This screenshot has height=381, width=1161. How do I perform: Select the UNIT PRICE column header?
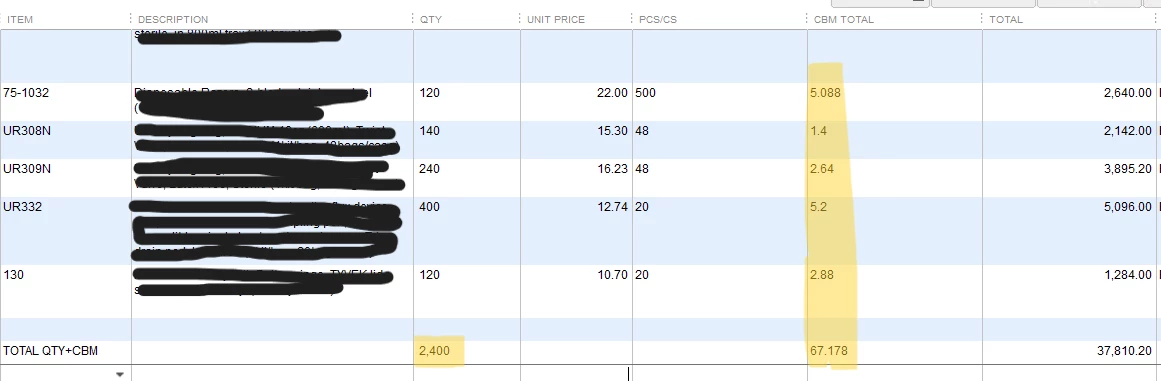tap(556, 19)
